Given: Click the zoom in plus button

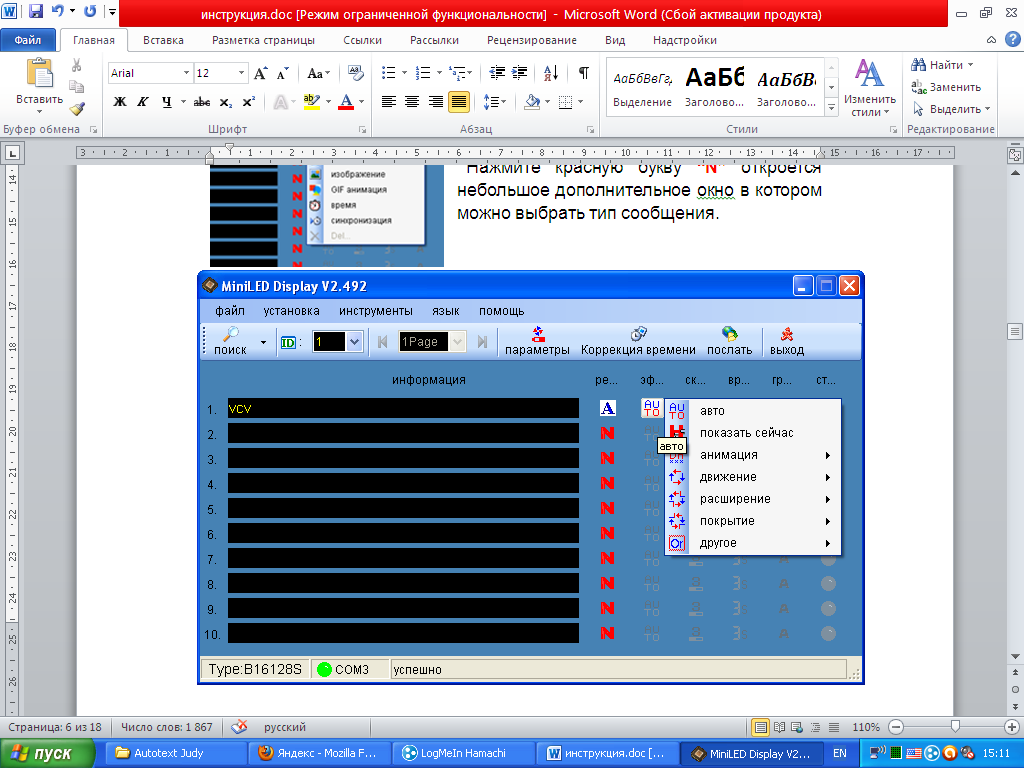Looking at the screenshot, I should pos(1012,727).
